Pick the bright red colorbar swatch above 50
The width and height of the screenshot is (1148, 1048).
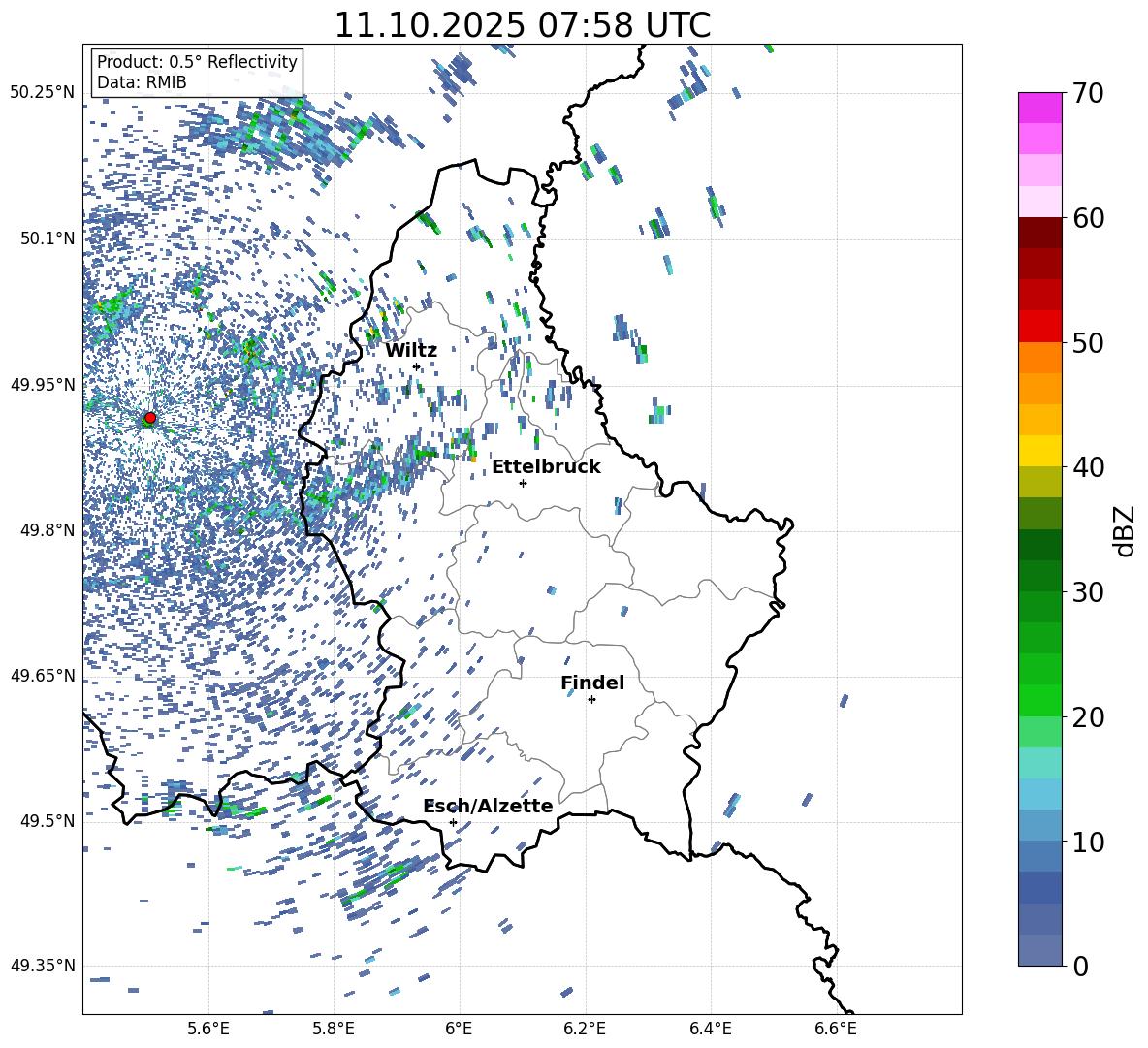(1040, 326)
